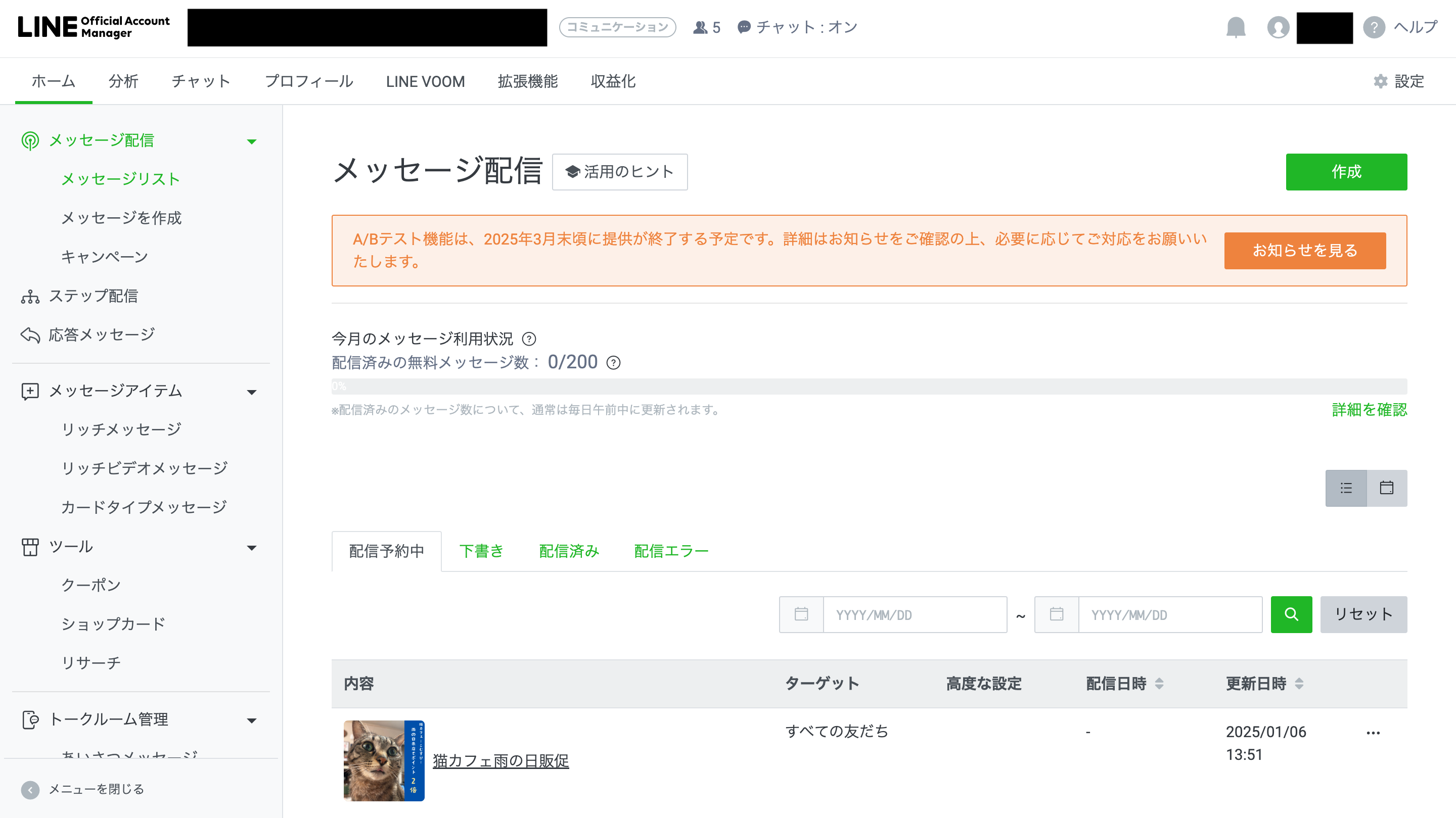Click help icon beside 今月のメッセージ利用状況

point(529,339)
